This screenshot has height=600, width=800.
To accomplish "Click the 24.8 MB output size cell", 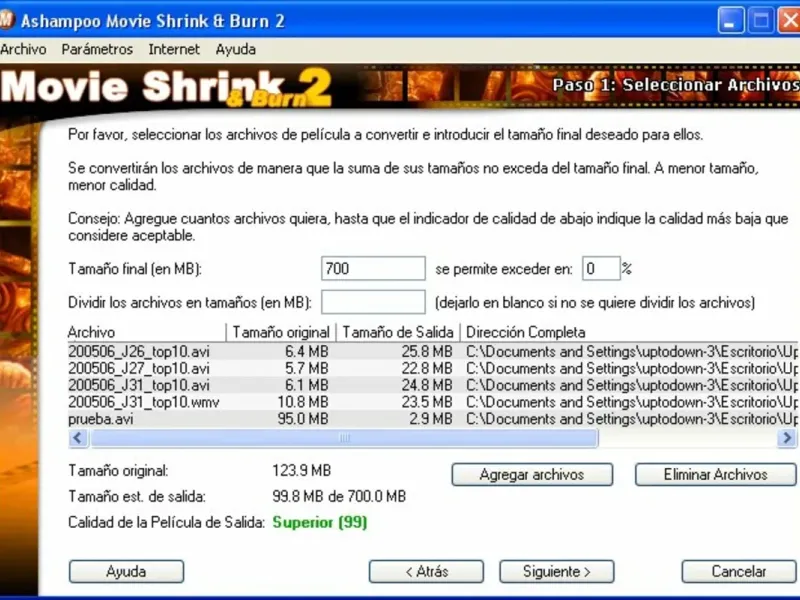I will [427, 385].
